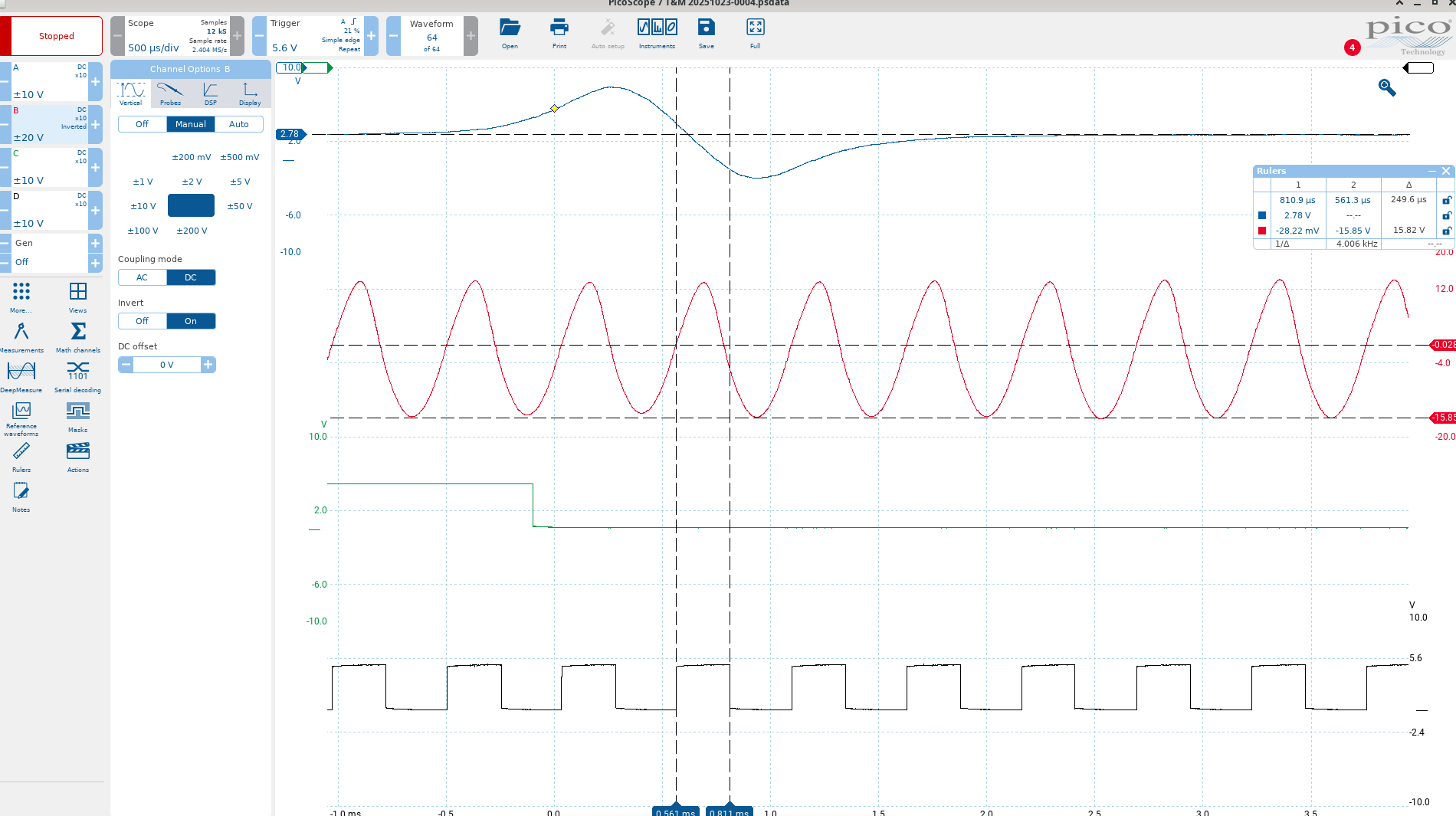Set channel B range mode to Off

point(142,124)
